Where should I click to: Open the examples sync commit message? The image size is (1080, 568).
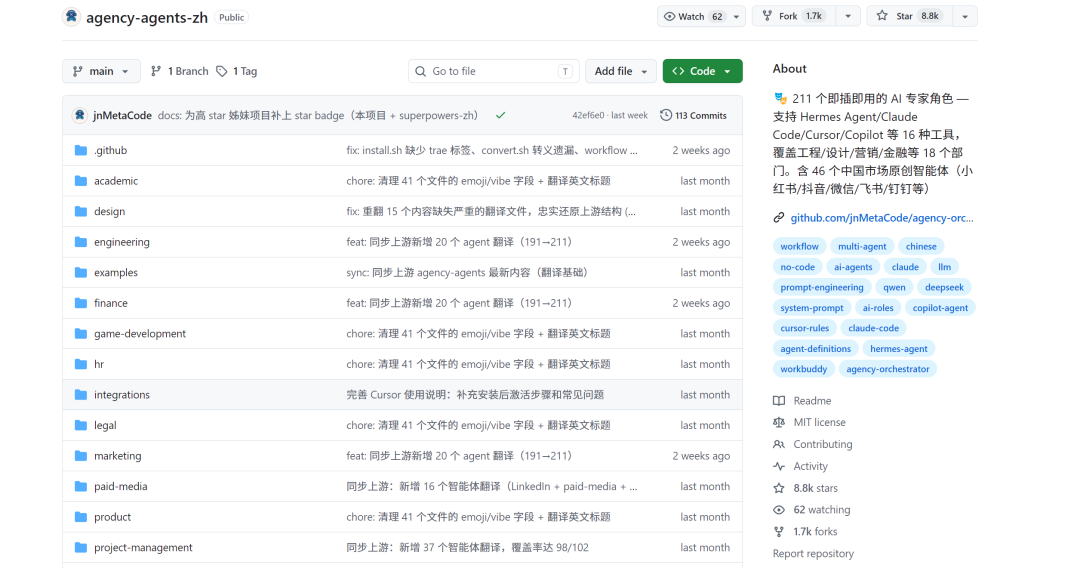point(466,273)
